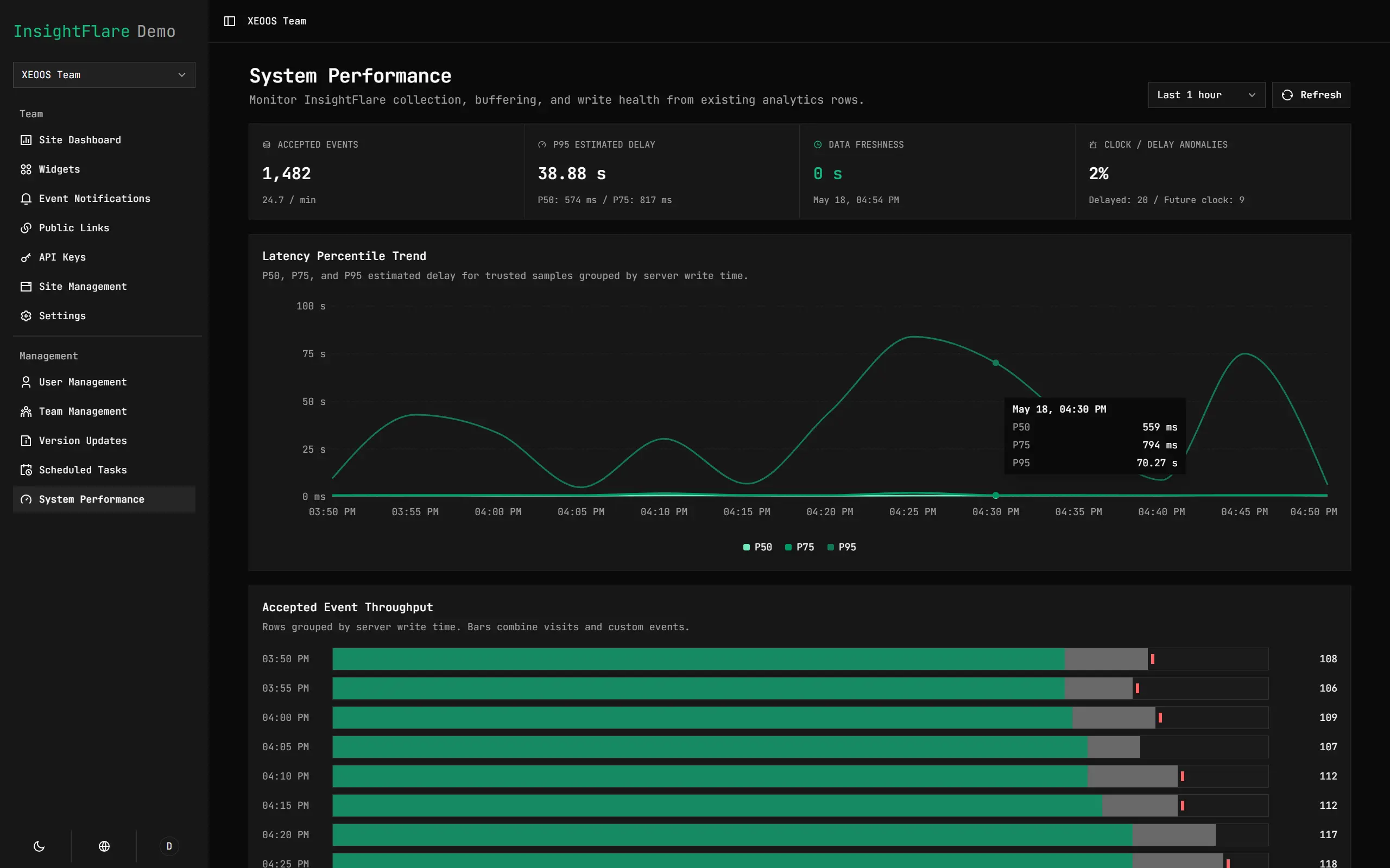The image size is (1390, 868).
Task: Toggle P75 series in chart legend
Action: [x=799, y=547]
